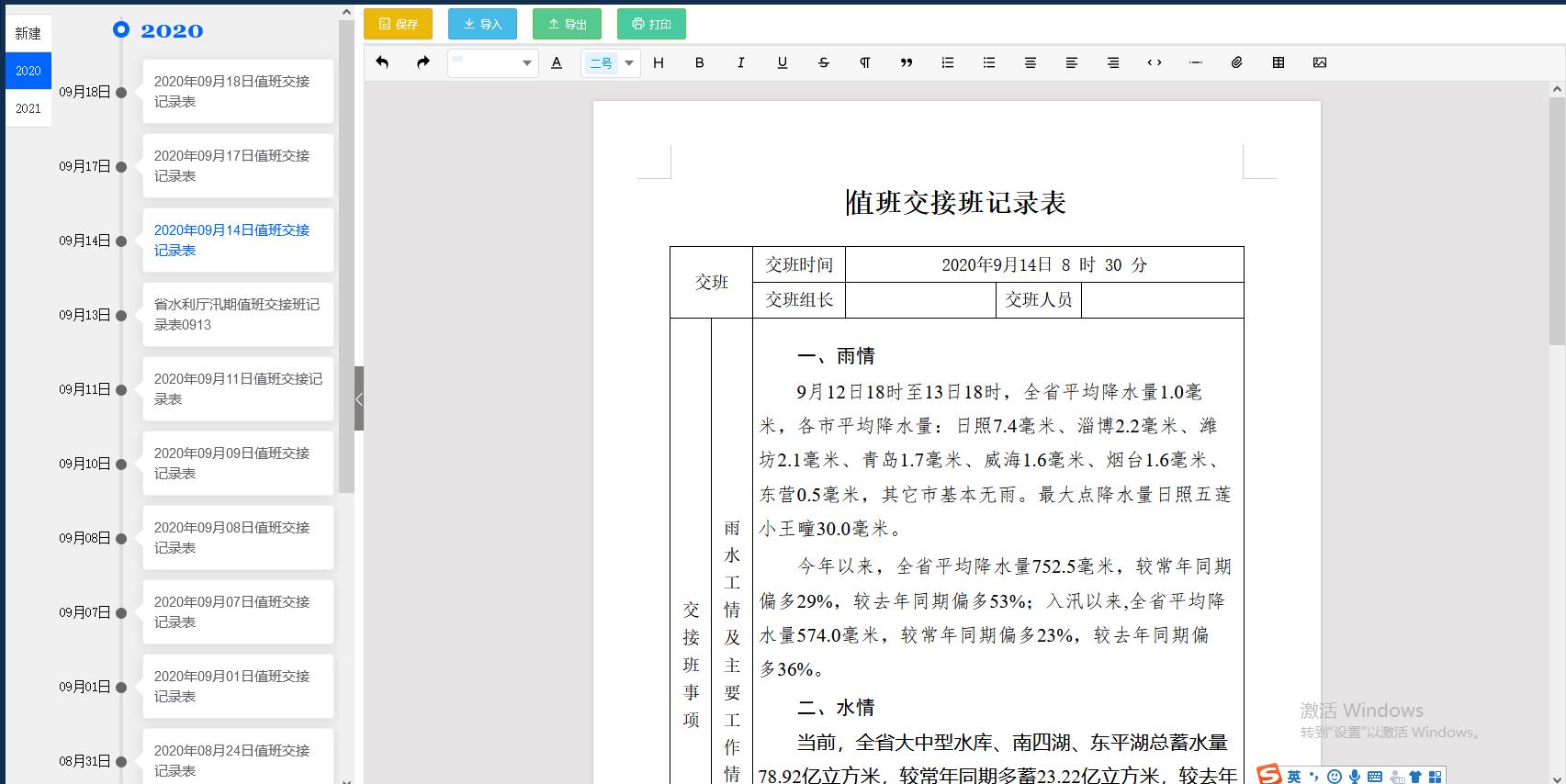The image size is (1566, 784).
Task: Center align the text
Action: (x=1031, y=62)
